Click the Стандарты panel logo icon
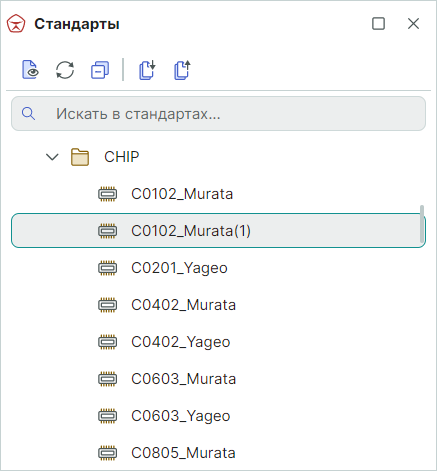 16,24
